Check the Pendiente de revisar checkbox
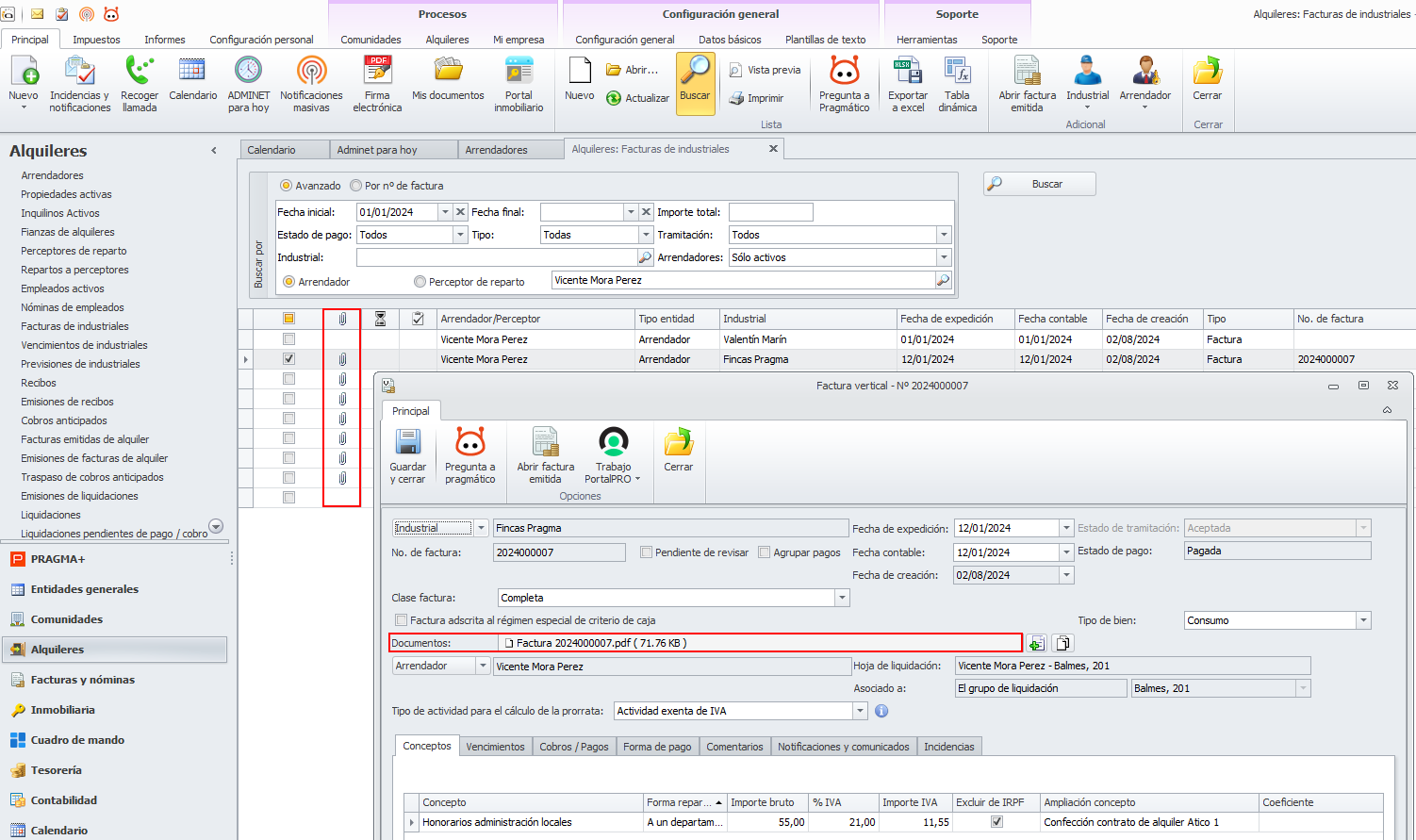Viewport: 1416px width, 840px height. point(647,552)
